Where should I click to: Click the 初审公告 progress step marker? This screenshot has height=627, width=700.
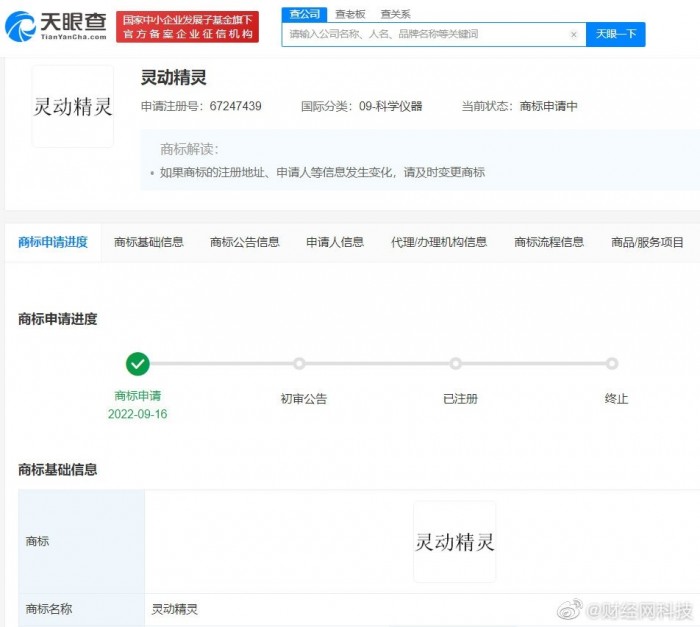(299, 364)
